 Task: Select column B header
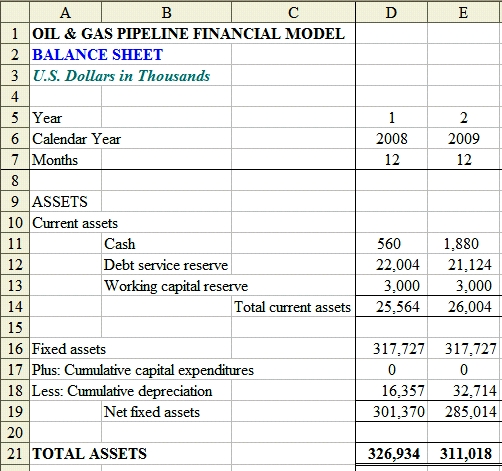[x=166, y=13]
